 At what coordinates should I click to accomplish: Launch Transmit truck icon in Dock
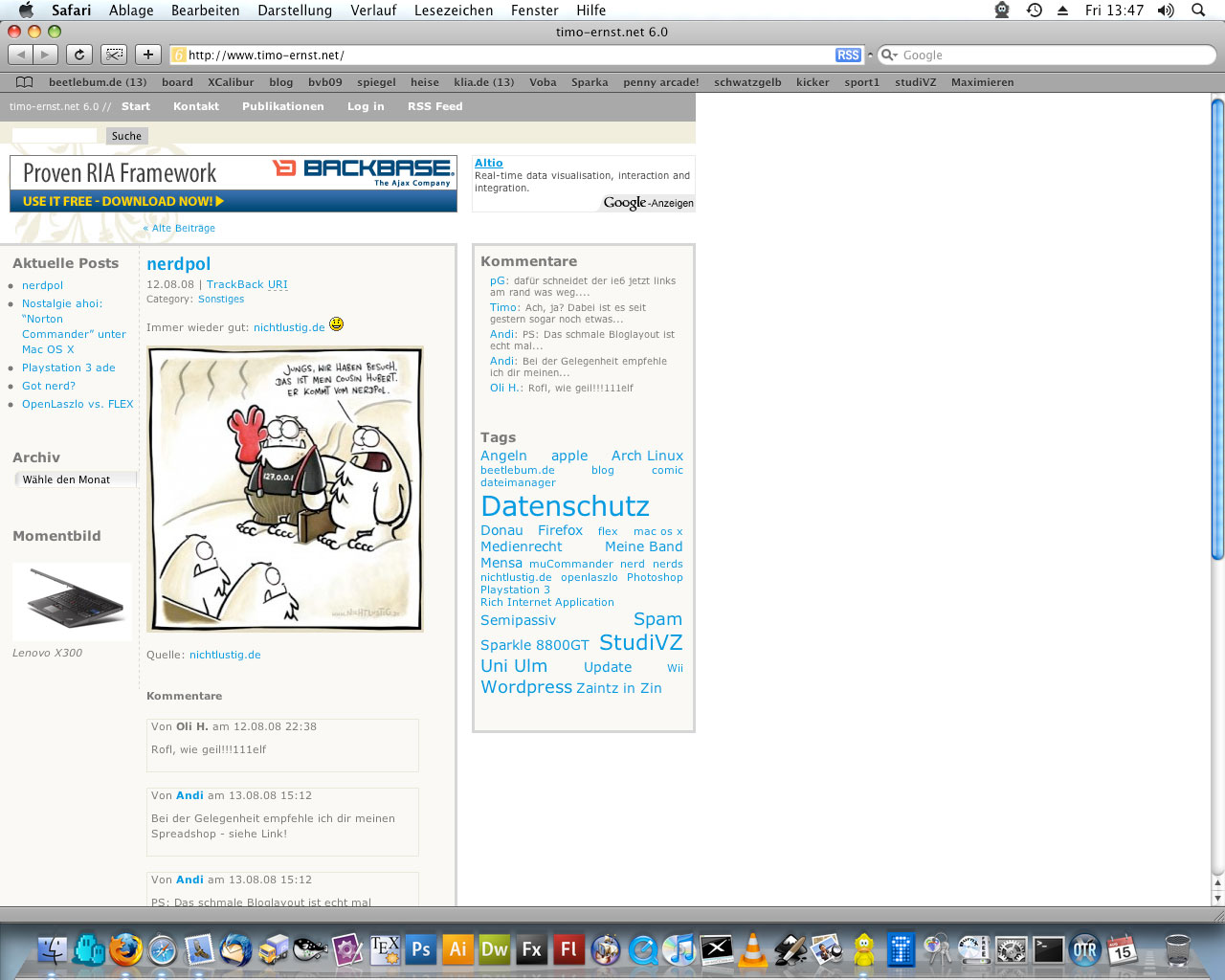point(273,949)
